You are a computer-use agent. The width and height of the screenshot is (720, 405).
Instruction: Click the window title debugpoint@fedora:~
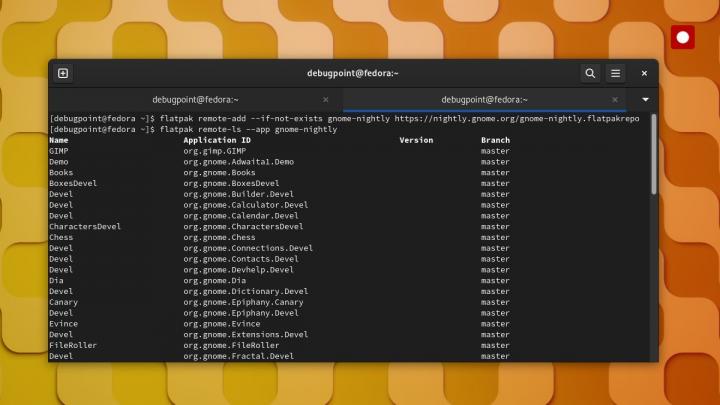[x=353, y=73]
